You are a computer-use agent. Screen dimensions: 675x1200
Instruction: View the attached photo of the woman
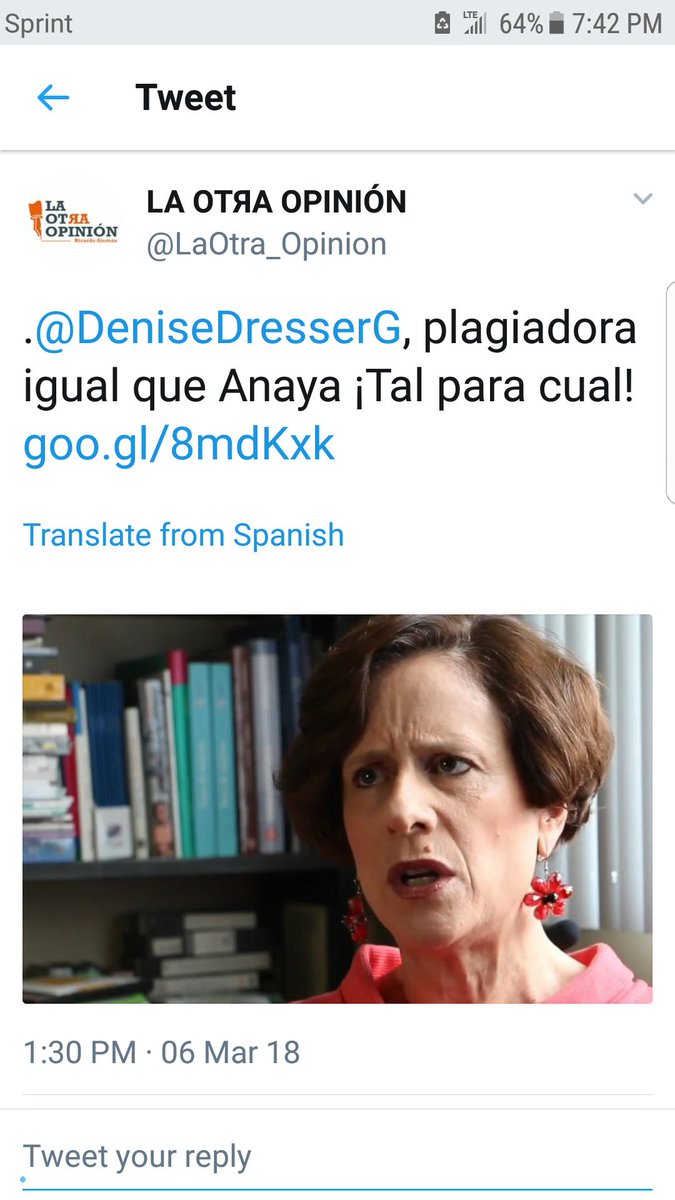coord(337,808)
